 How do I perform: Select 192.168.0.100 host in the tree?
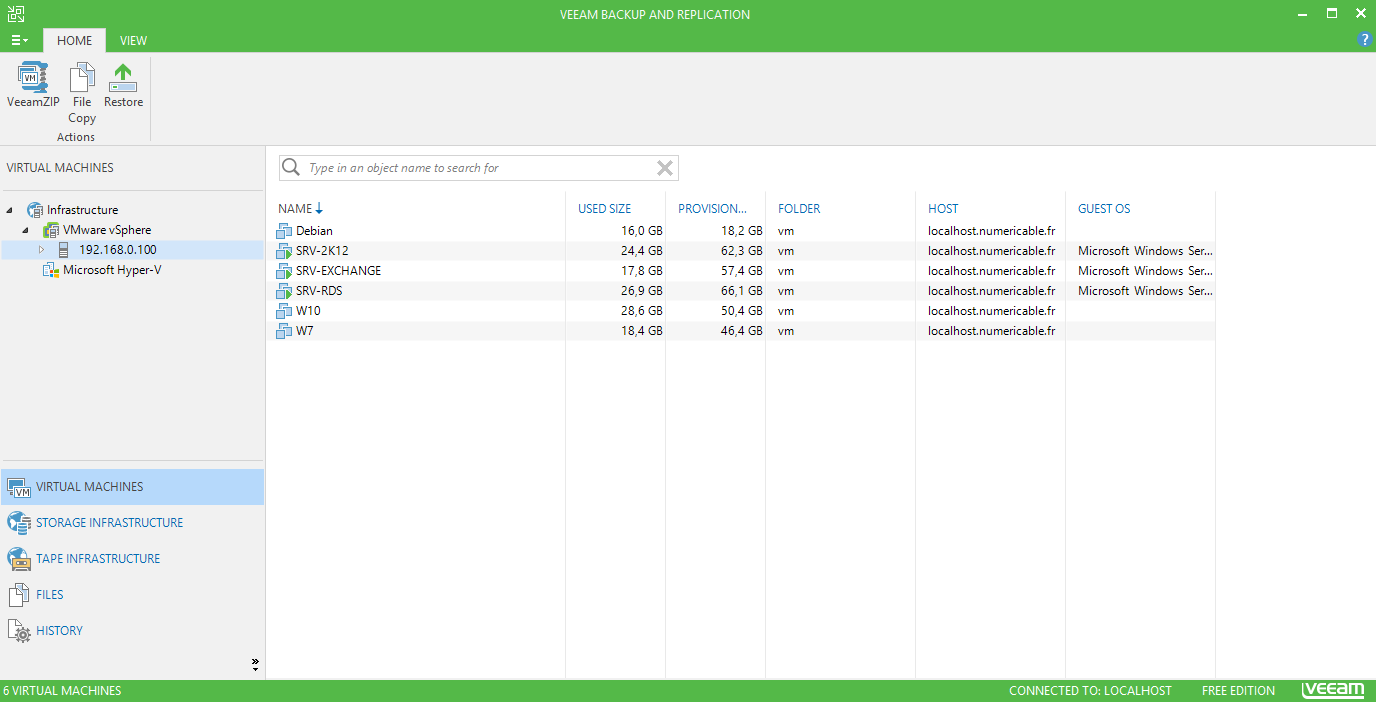(118, 250)
